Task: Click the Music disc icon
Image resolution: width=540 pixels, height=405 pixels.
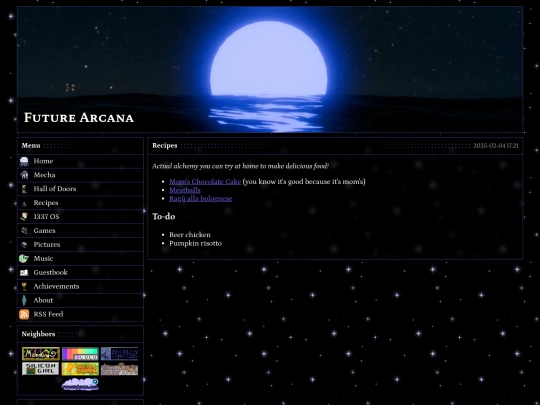Action: (24, 258)
